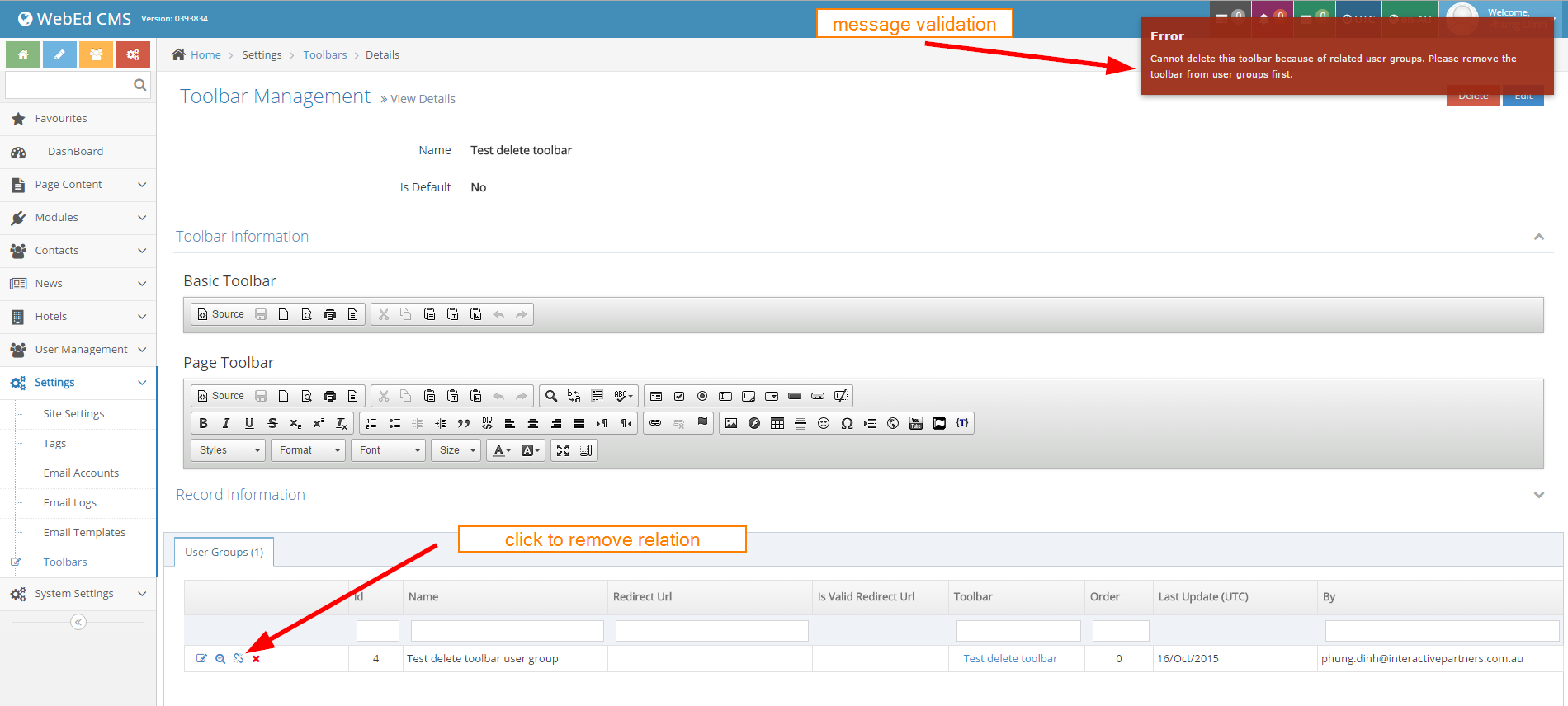The image size is (1568, 706).
Task: Click the Name column filter field
Action: [508, 631]
